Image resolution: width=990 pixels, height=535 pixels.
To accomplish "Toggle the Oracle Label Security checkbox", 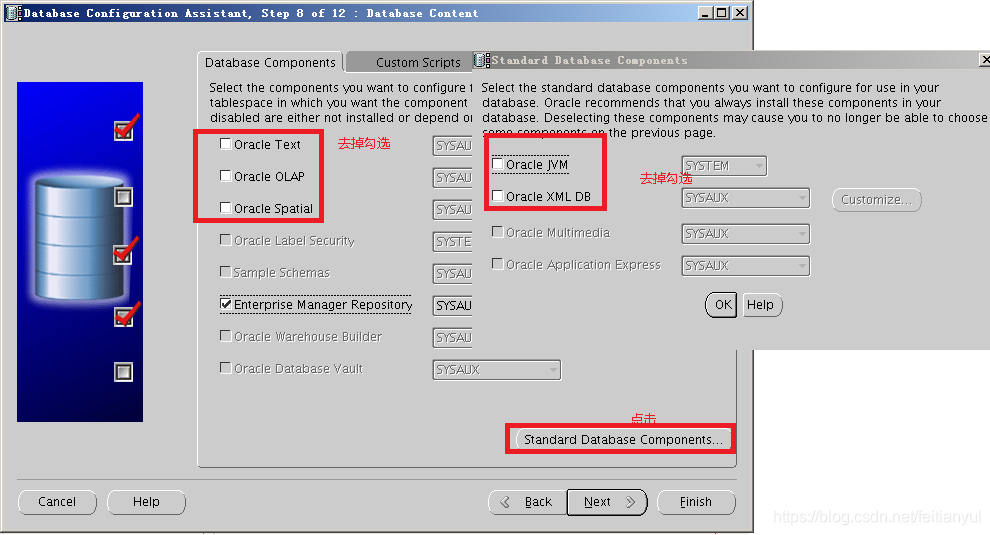I will point(225,239).
